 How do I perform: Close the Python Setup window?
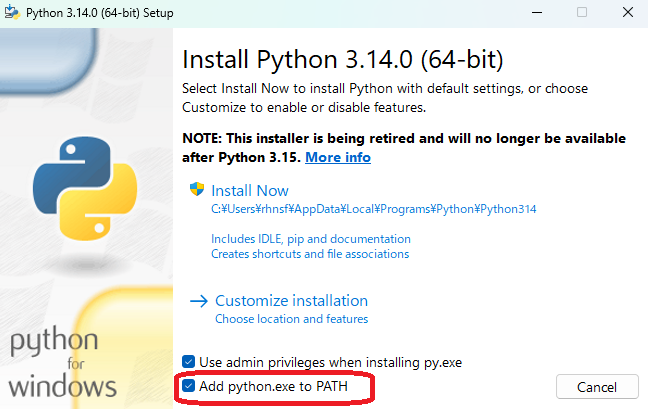point(627,12)
